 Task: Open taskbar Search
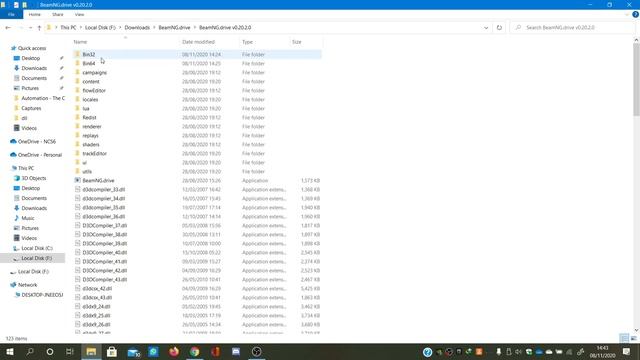(30, 351)
